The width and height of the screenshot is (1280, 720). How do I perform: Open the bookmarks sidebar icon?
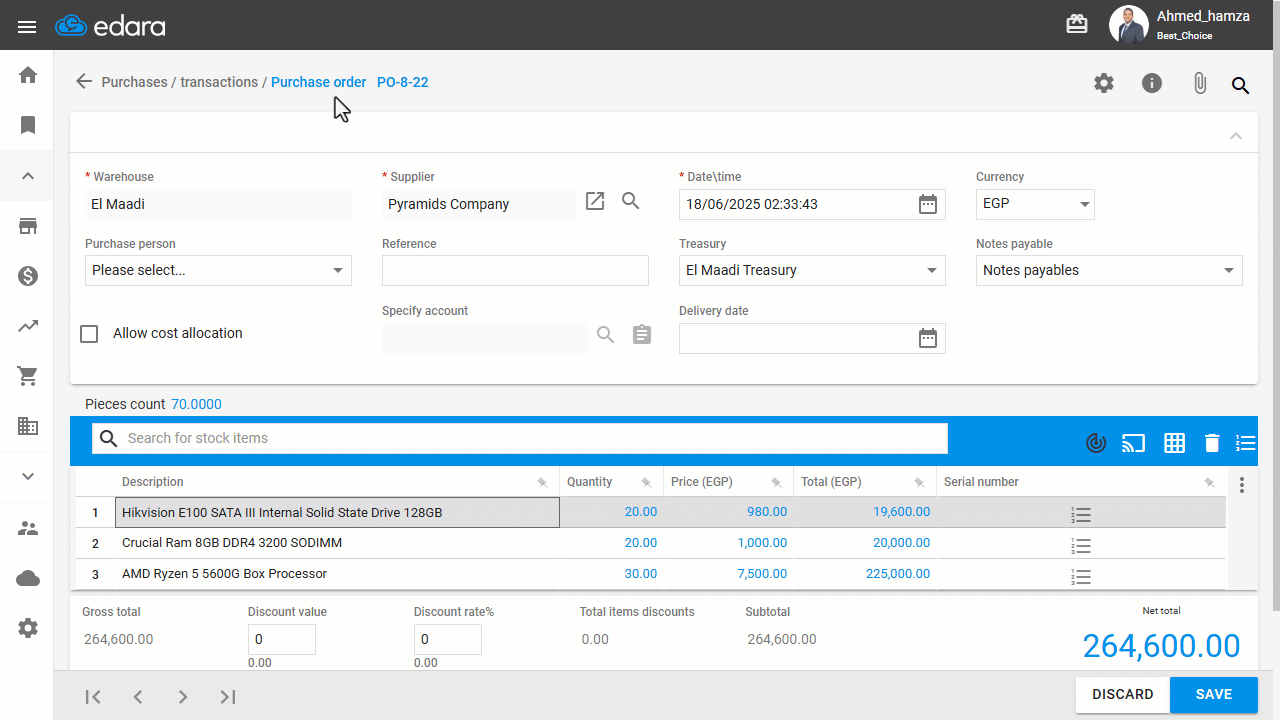[x=28, y=125]
